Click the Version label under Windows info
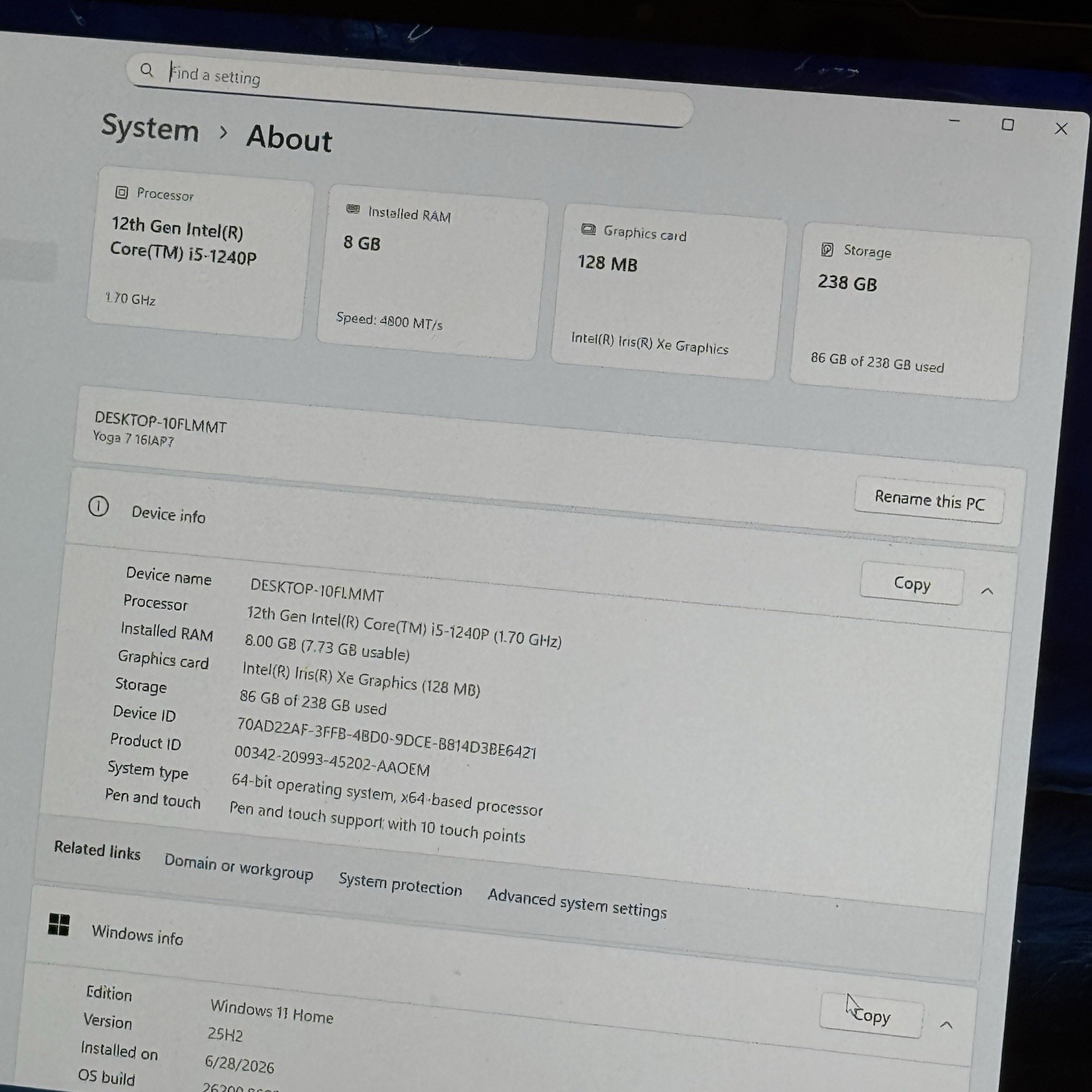The image size is (1092, 1092). pyautogui.click(x=108, y=1021)
